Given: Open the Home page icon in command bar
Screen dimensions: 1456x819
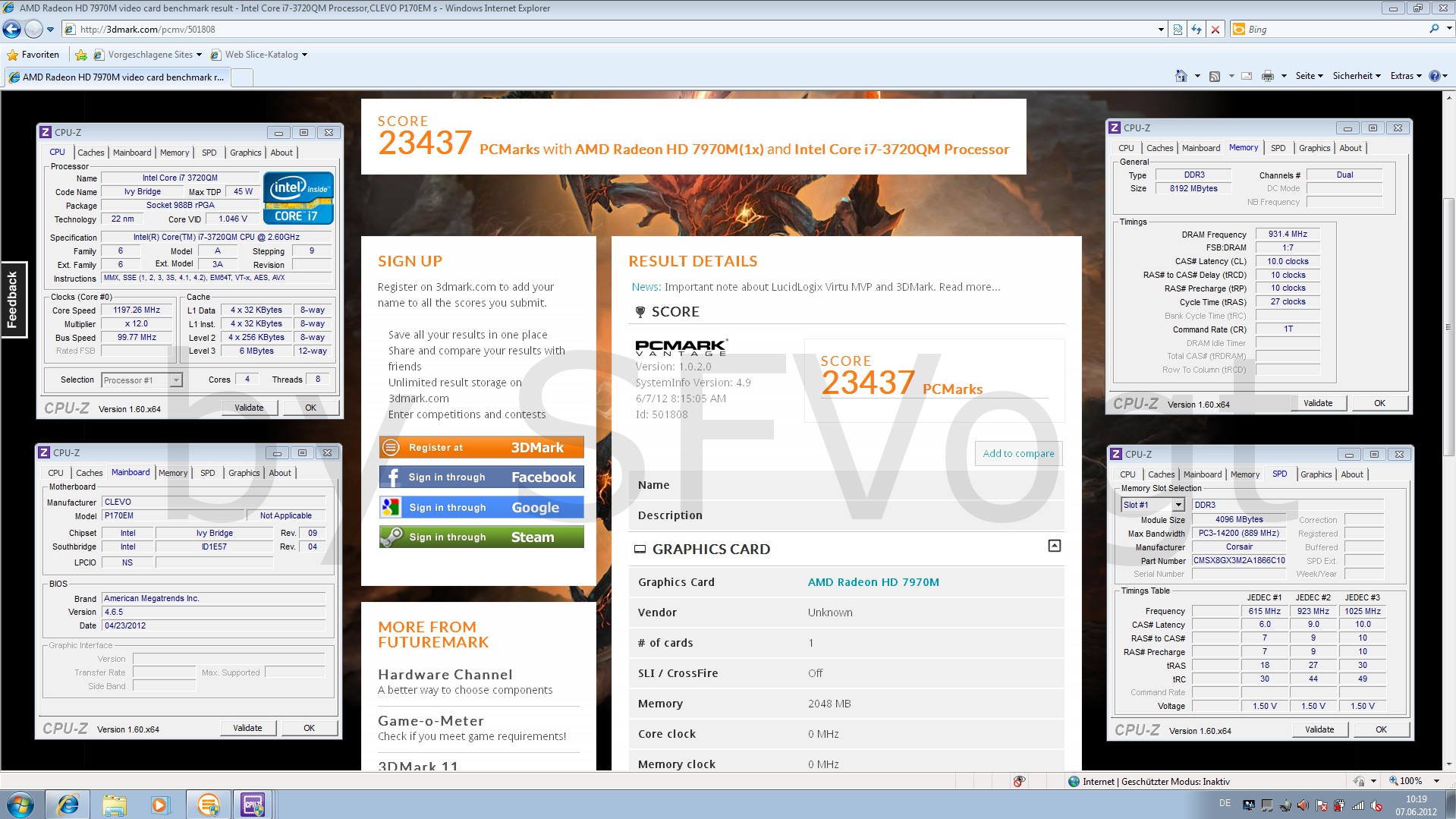Looking at the screenshot, I should [1181, 76].
